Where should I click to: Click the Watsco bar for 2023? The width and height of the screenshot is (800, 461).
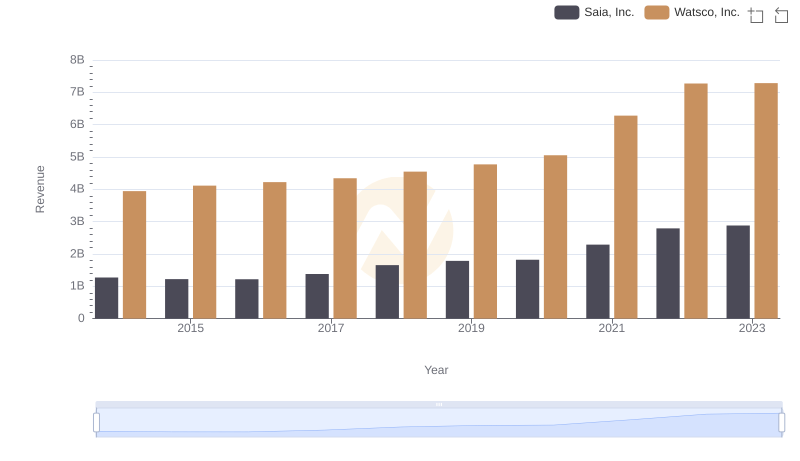click(x=766, y=201)
